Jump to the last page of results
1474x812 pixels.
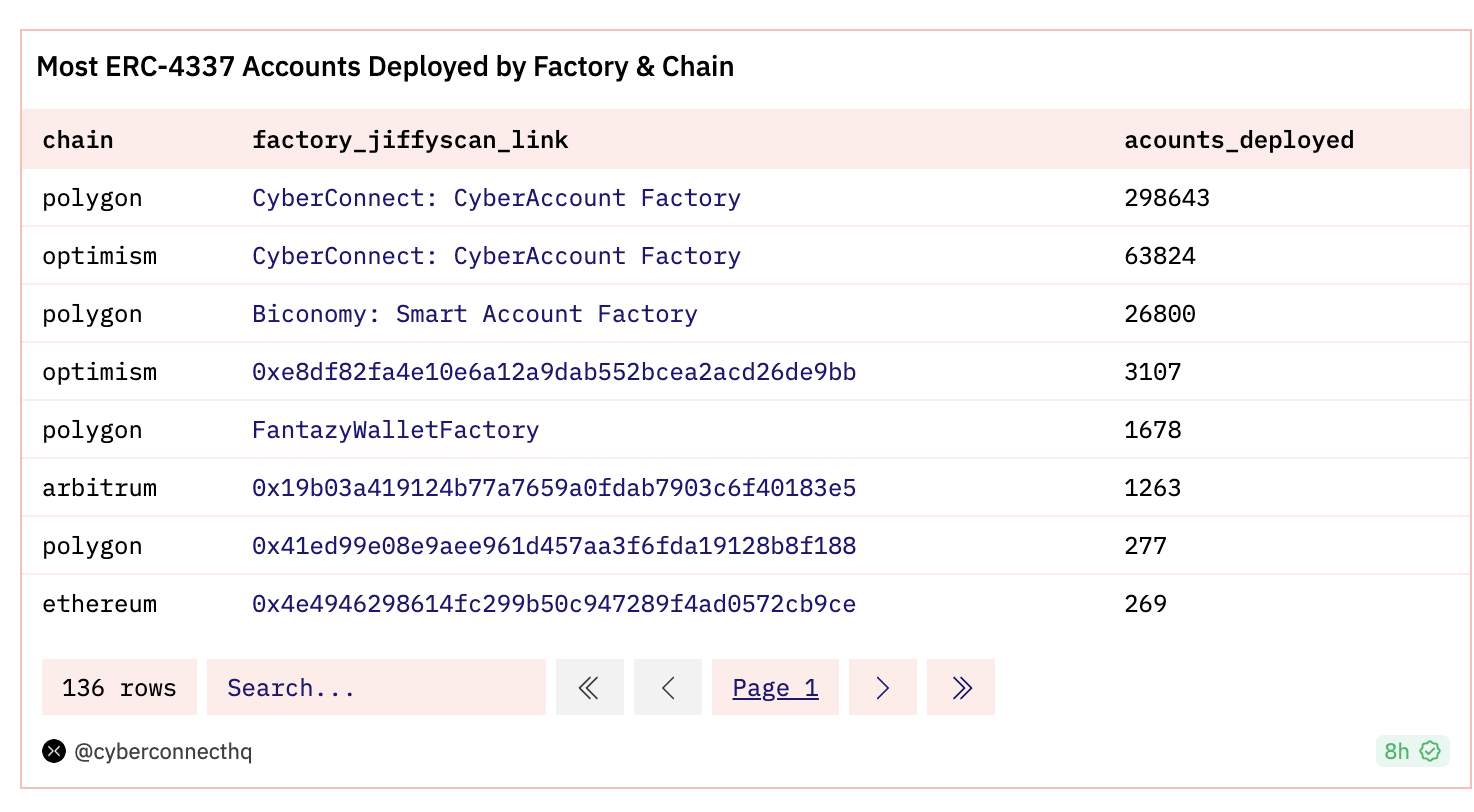click(x=961, y=688)
